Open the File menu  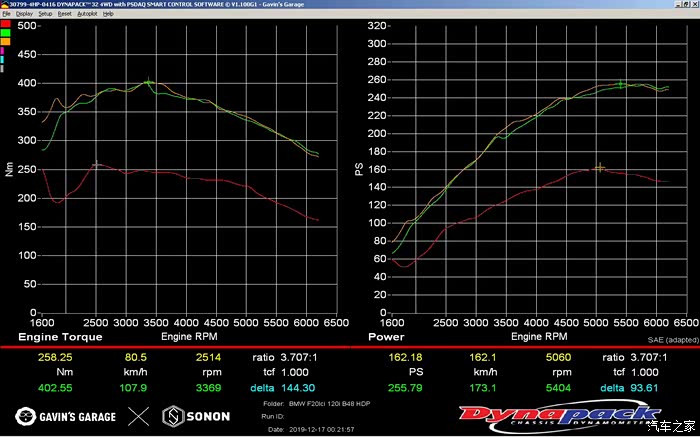[x=5, y=14]
